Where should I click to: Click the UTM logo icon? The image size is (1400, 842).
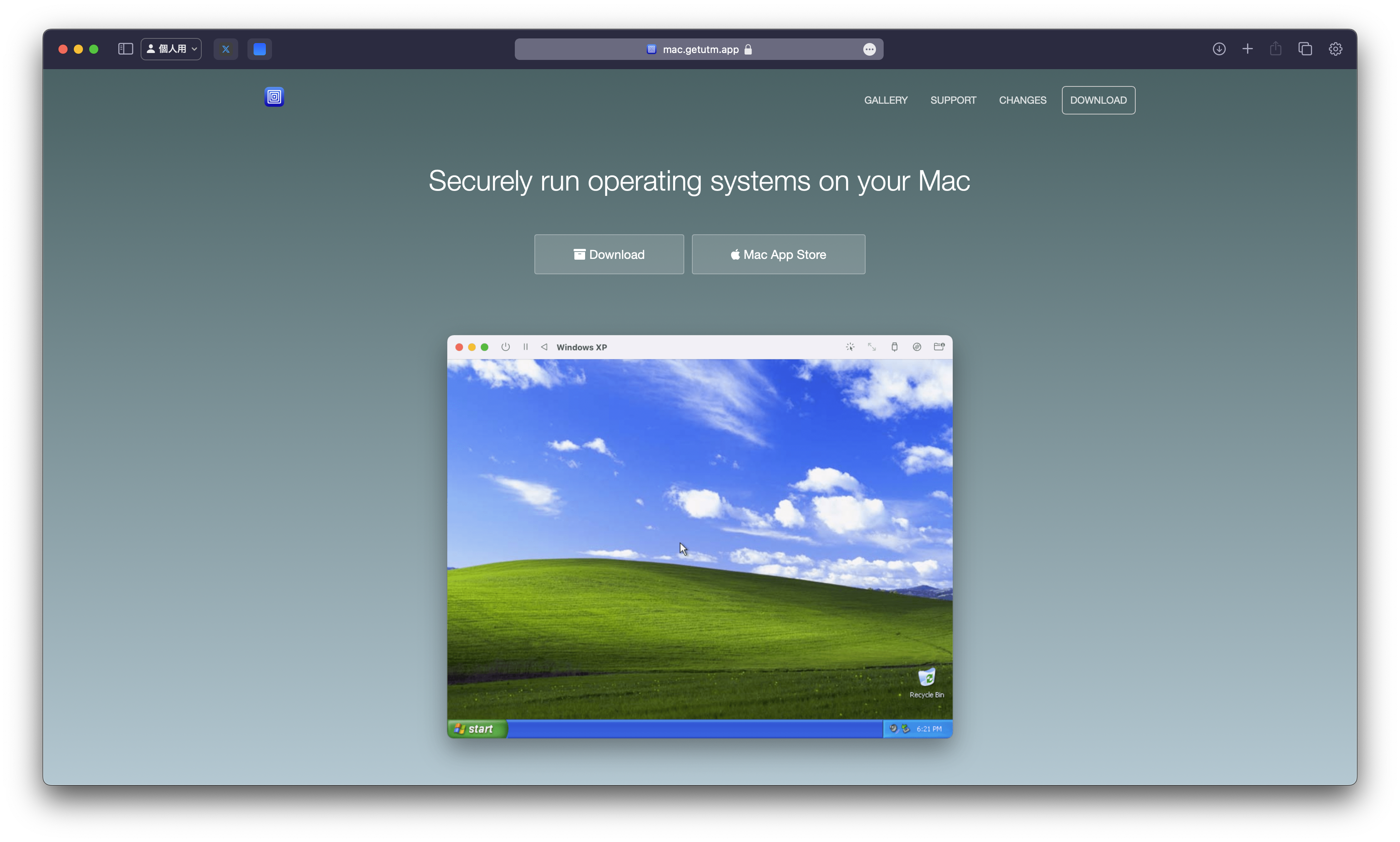[274, 97]
